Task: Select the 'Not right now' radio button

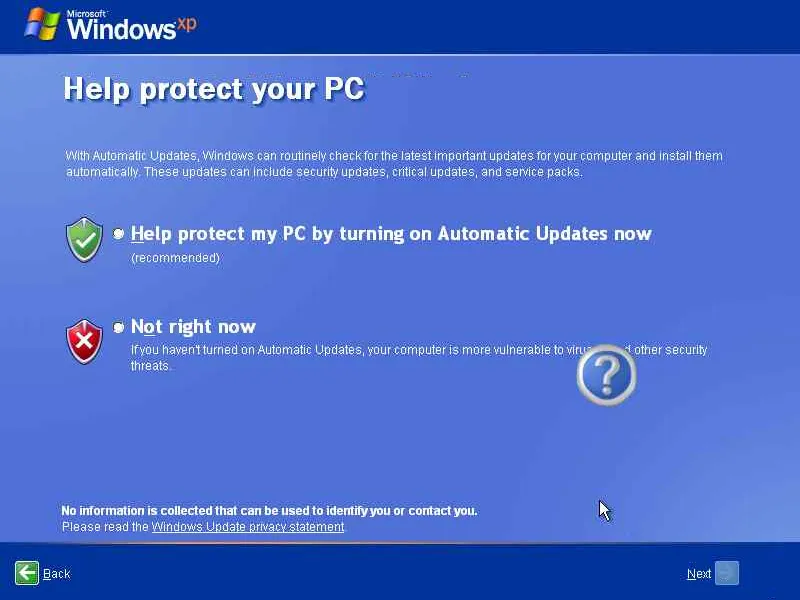Action: [119, 327]
